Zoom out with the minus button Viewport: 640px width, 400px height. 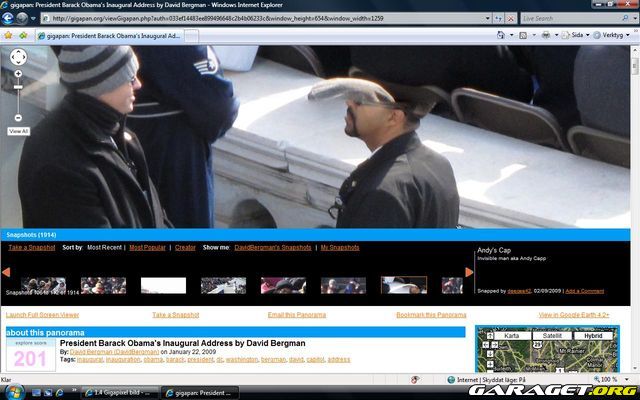[18, 118]
